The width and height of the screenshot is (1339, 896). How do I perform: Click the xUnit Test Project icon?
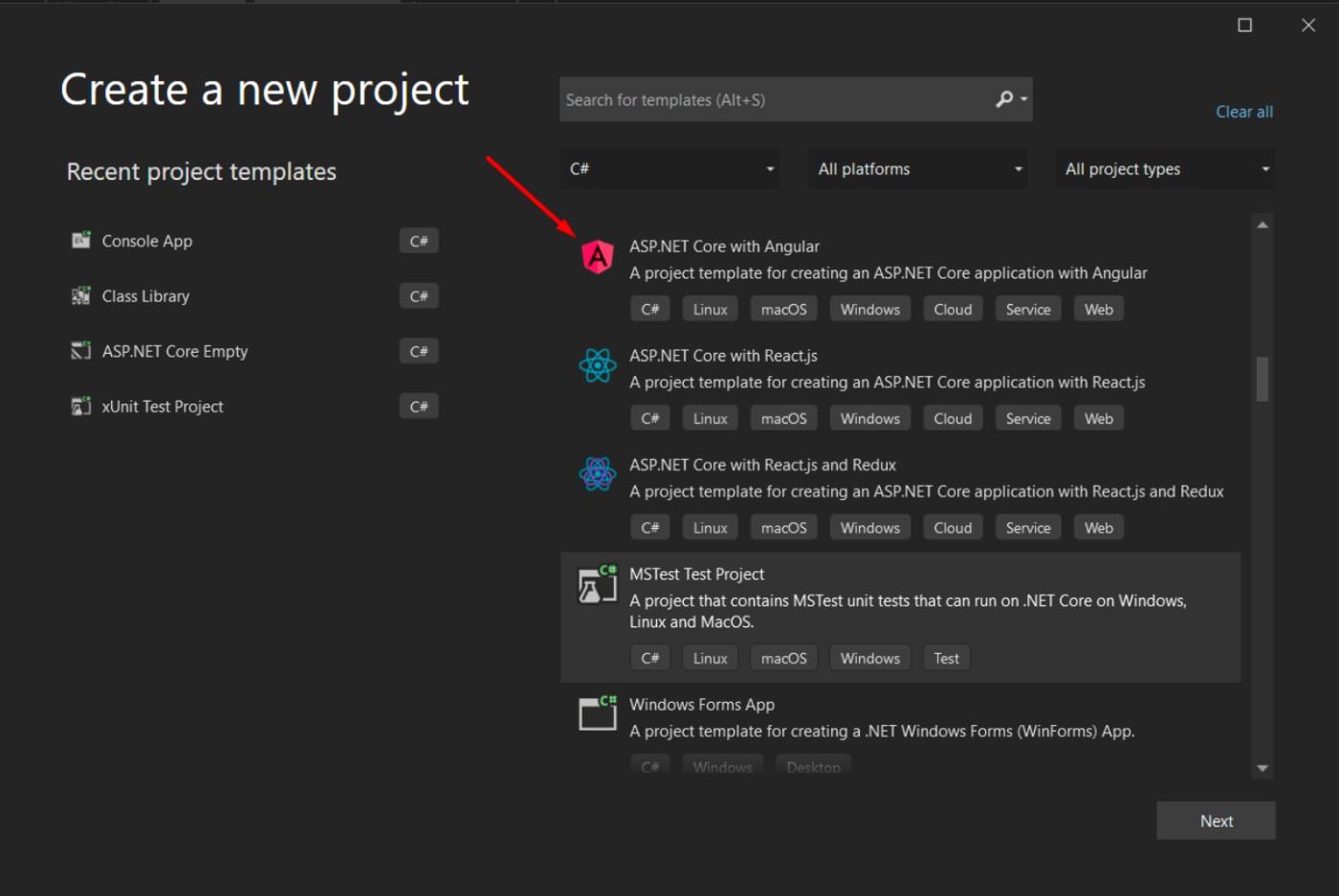pos(81,406)
